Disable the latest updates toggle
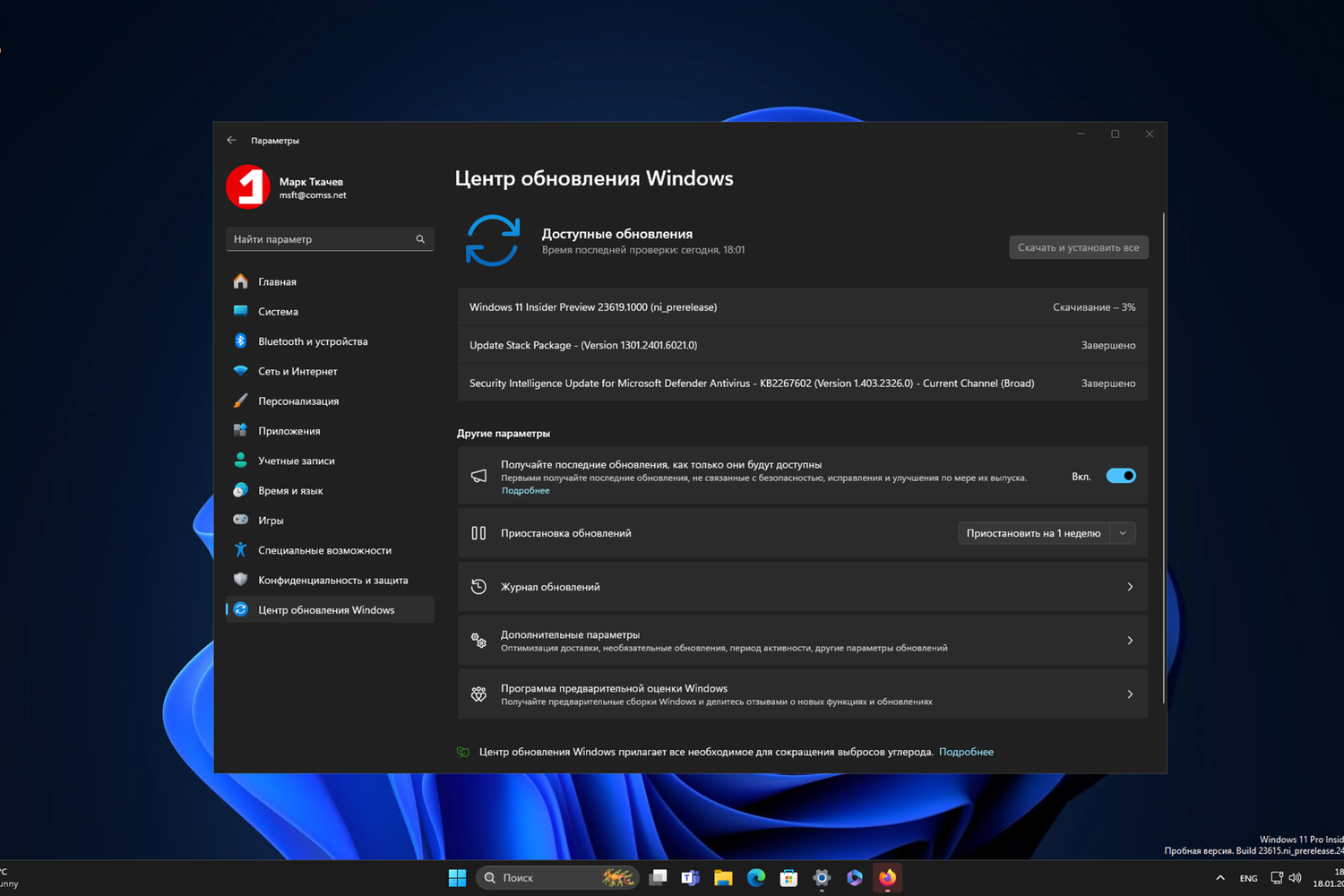The width and height of the screenshot is (1344, 896). [1120, 476]
